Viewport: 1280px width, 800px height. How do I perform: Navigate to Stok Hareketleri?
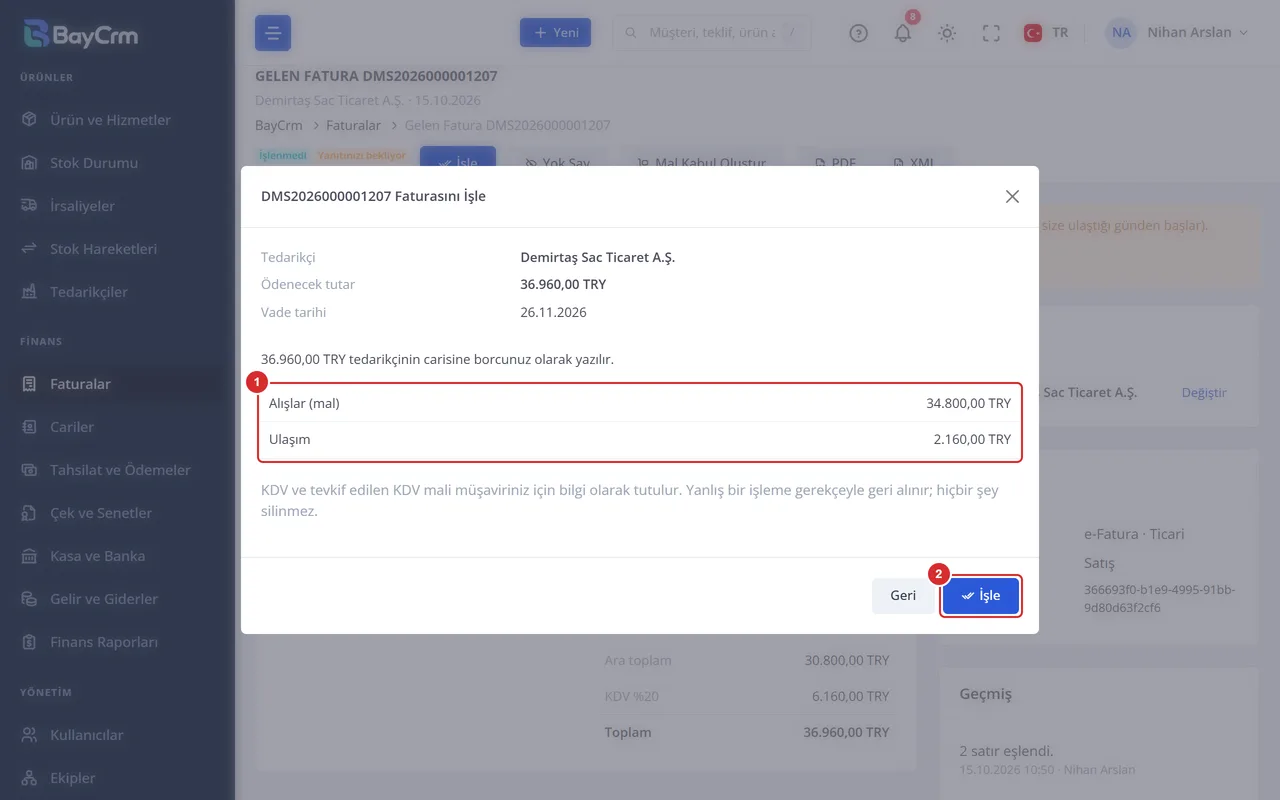[104, 249]
